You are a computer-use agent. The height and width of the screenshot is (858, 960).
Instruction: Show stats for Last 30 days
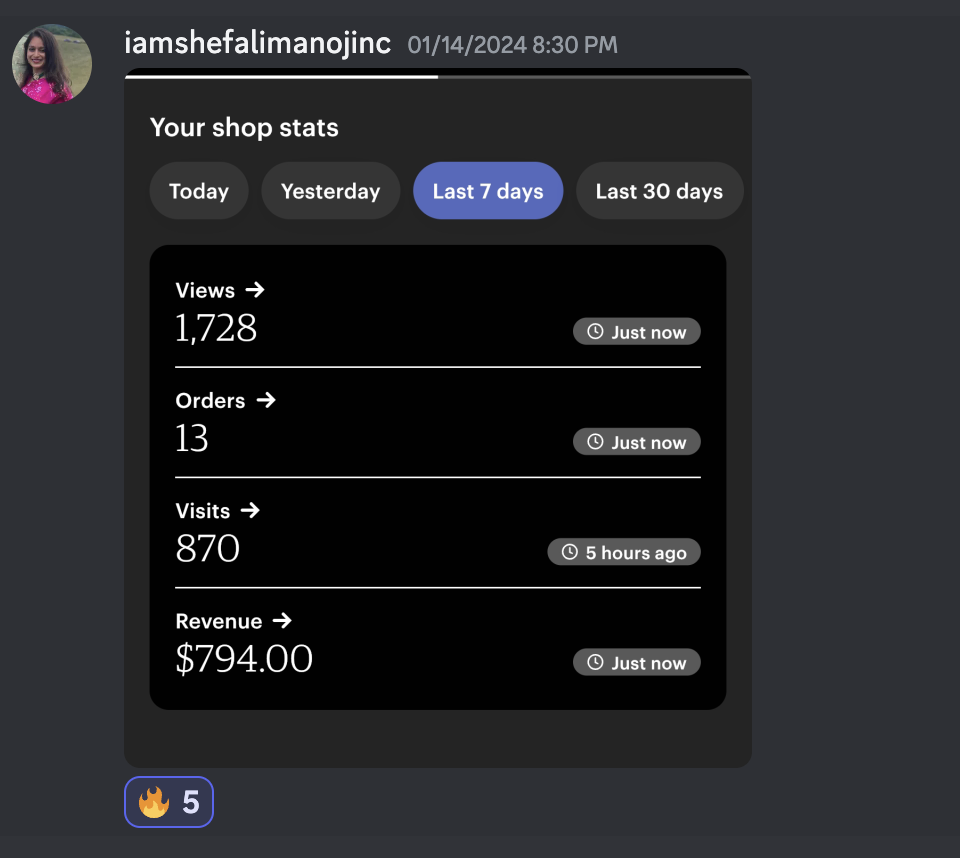[659, 191]
